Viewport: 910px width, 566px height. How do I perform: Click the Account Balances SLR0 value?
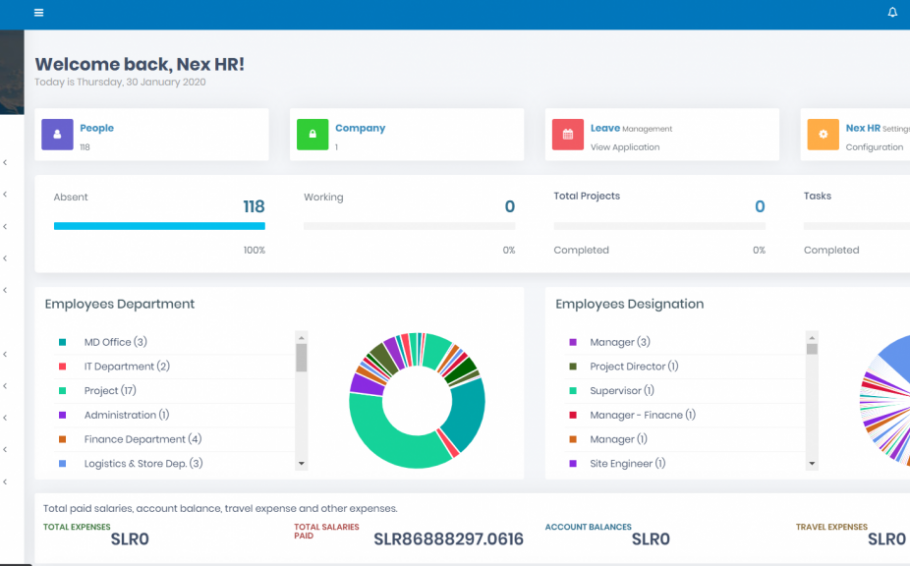click(x=651, y=539)
